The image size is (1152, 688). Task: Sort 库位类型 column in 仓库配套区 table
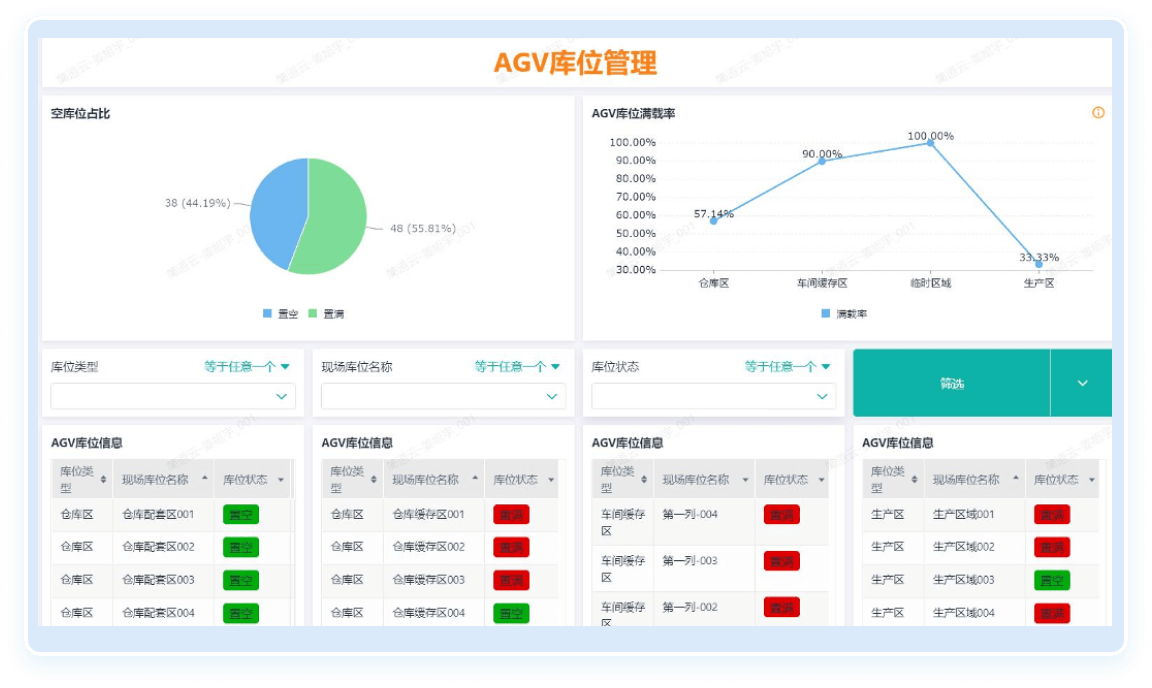coord(103,480)
